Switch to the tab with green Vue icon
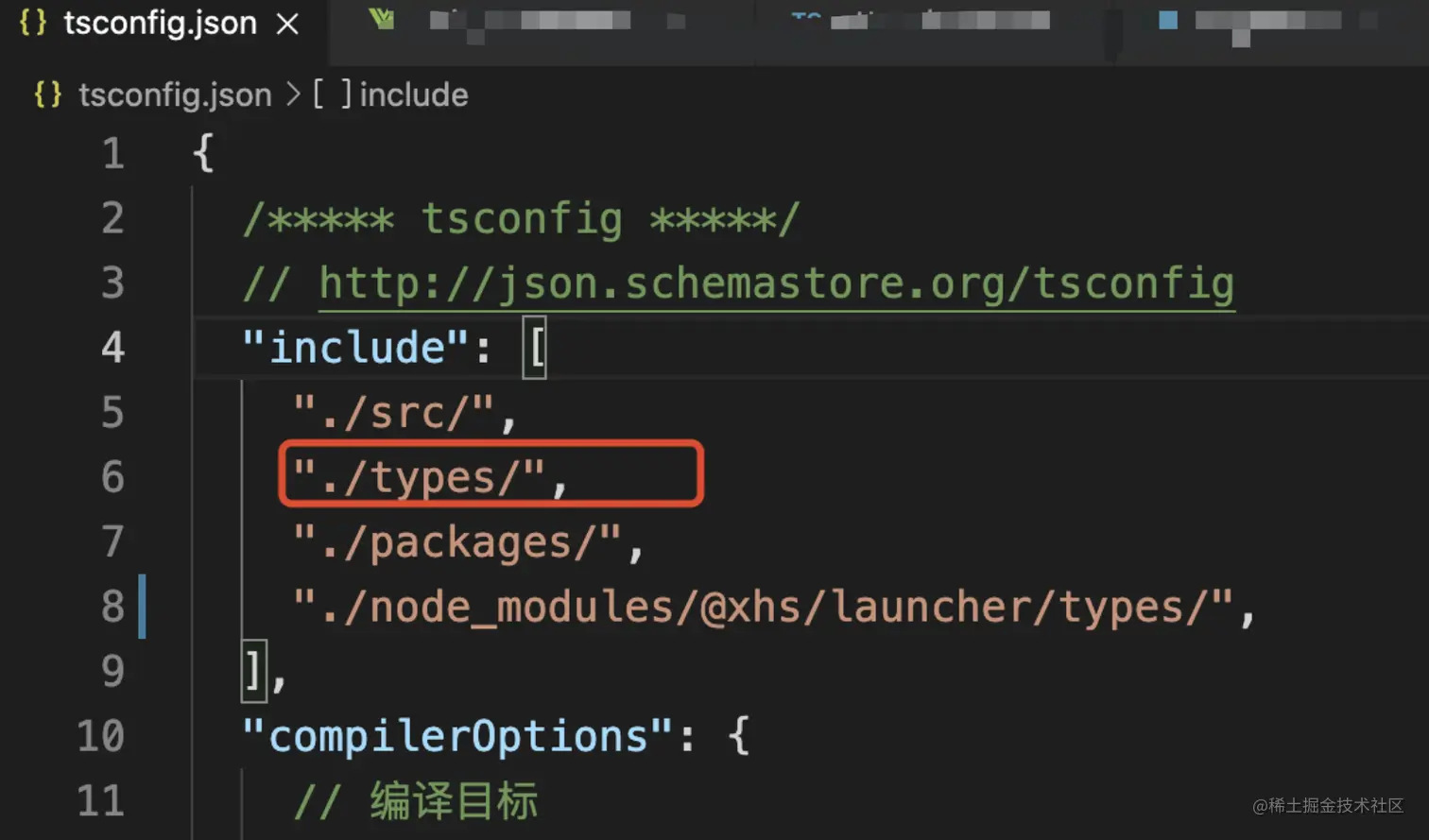 tap(382, 19)
